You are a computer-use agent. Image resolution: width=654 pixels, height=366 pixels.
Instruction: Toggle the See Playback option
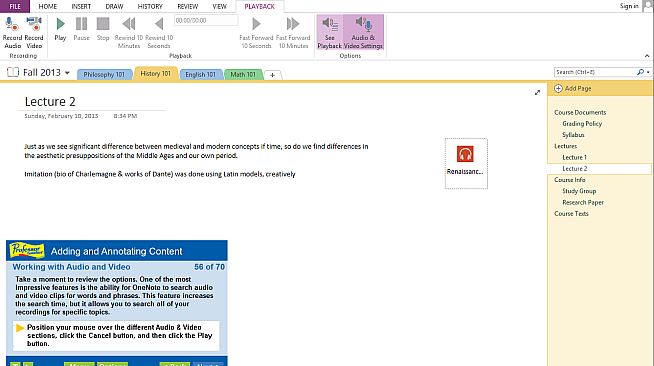click(x=330, y=33)
